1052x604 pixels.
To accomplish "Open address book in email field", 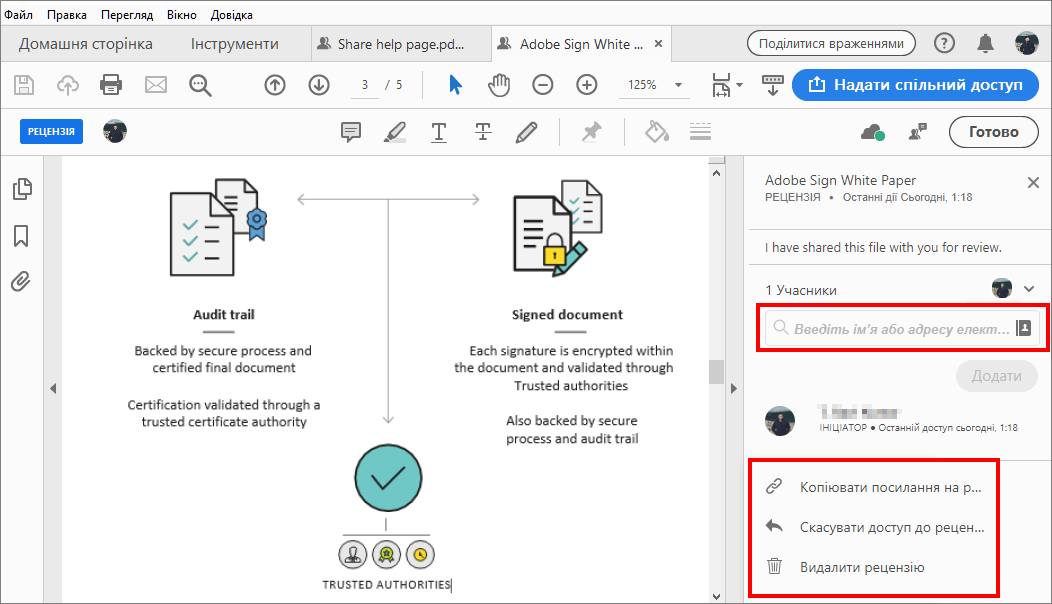I will click(x=1024, y=328).
